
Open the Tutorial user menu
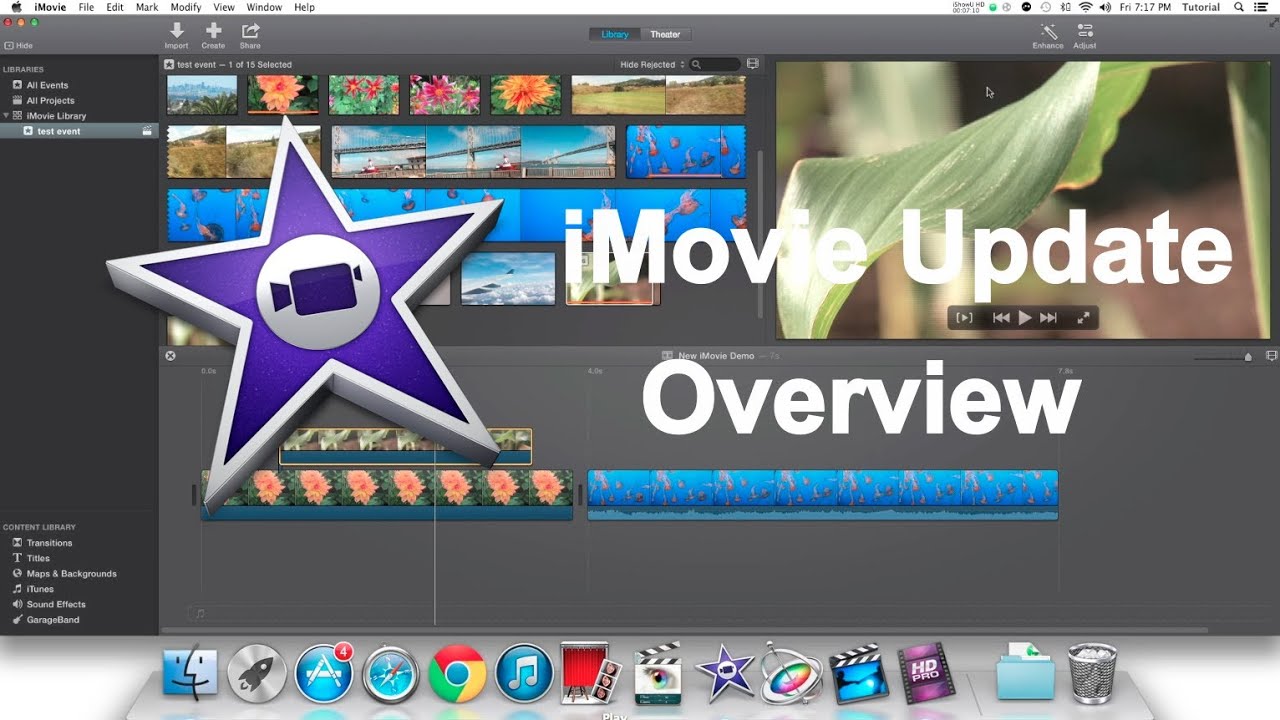(x=1201, y=7)
